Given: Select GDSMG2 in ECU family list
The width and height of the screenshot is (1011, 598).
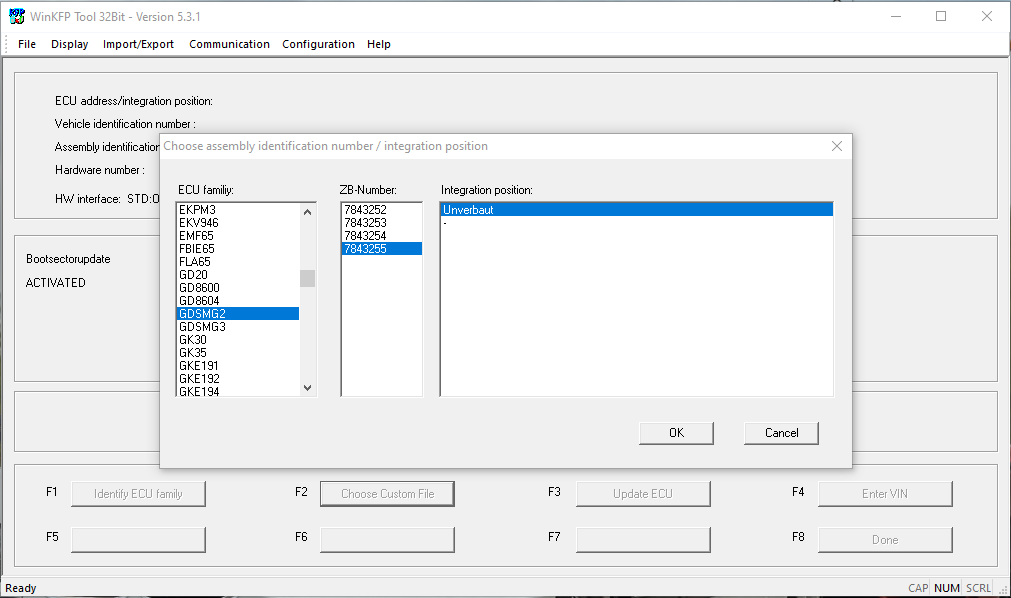Looking at the screenshot, I should coord(237,314).
